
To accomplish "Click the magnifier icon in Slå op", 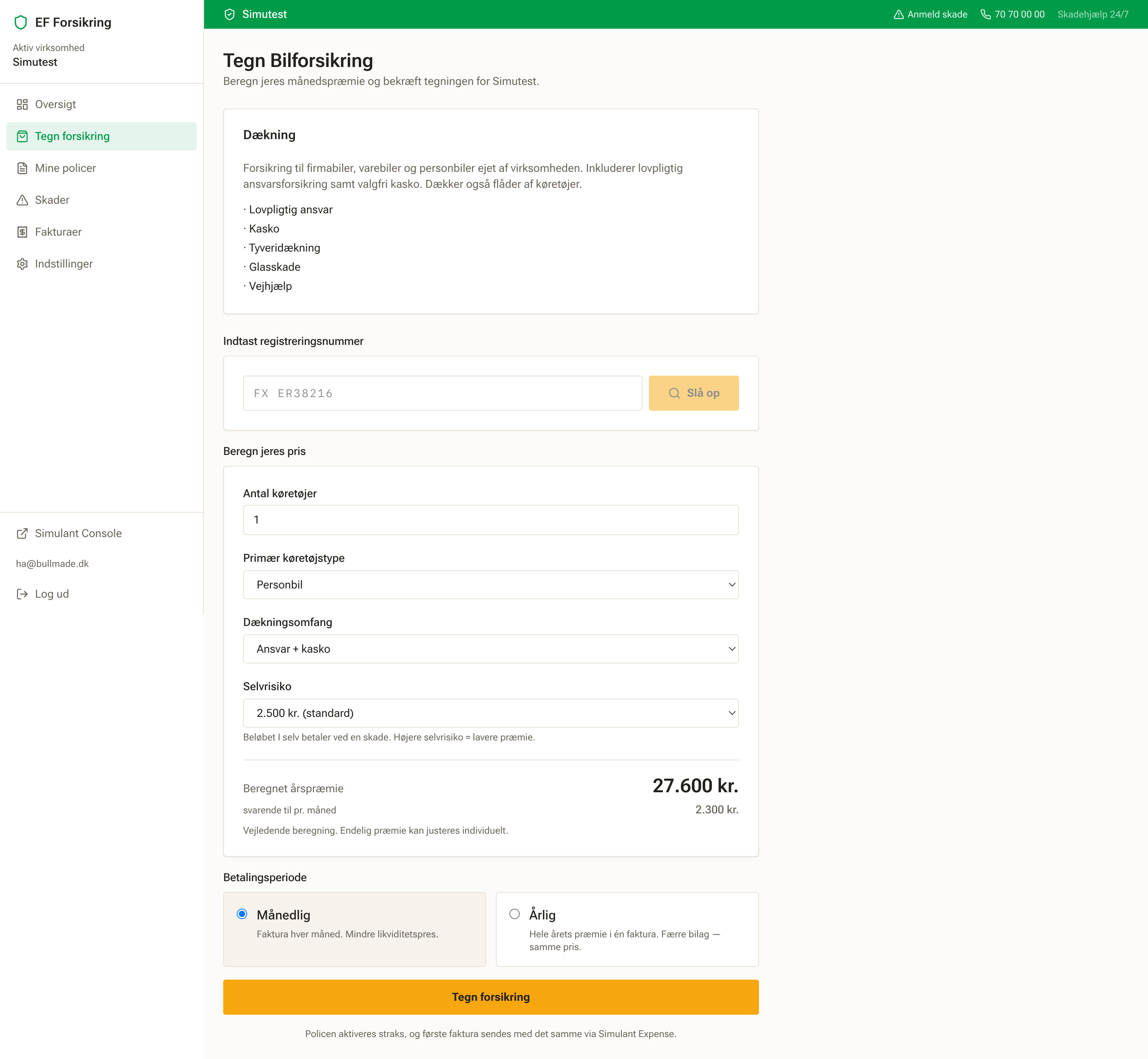I will click(674, 393).
